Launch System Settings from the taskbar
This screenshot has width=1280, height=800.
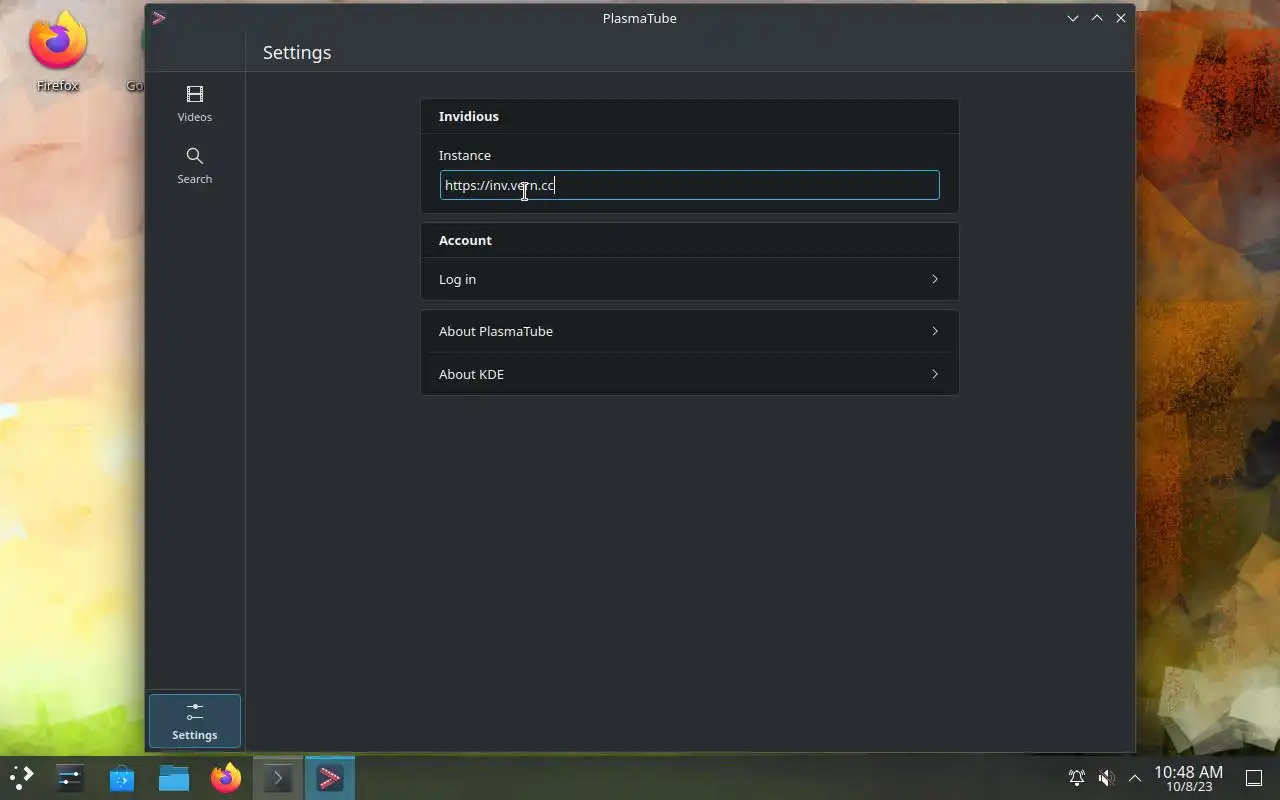[x=70, y=777]
